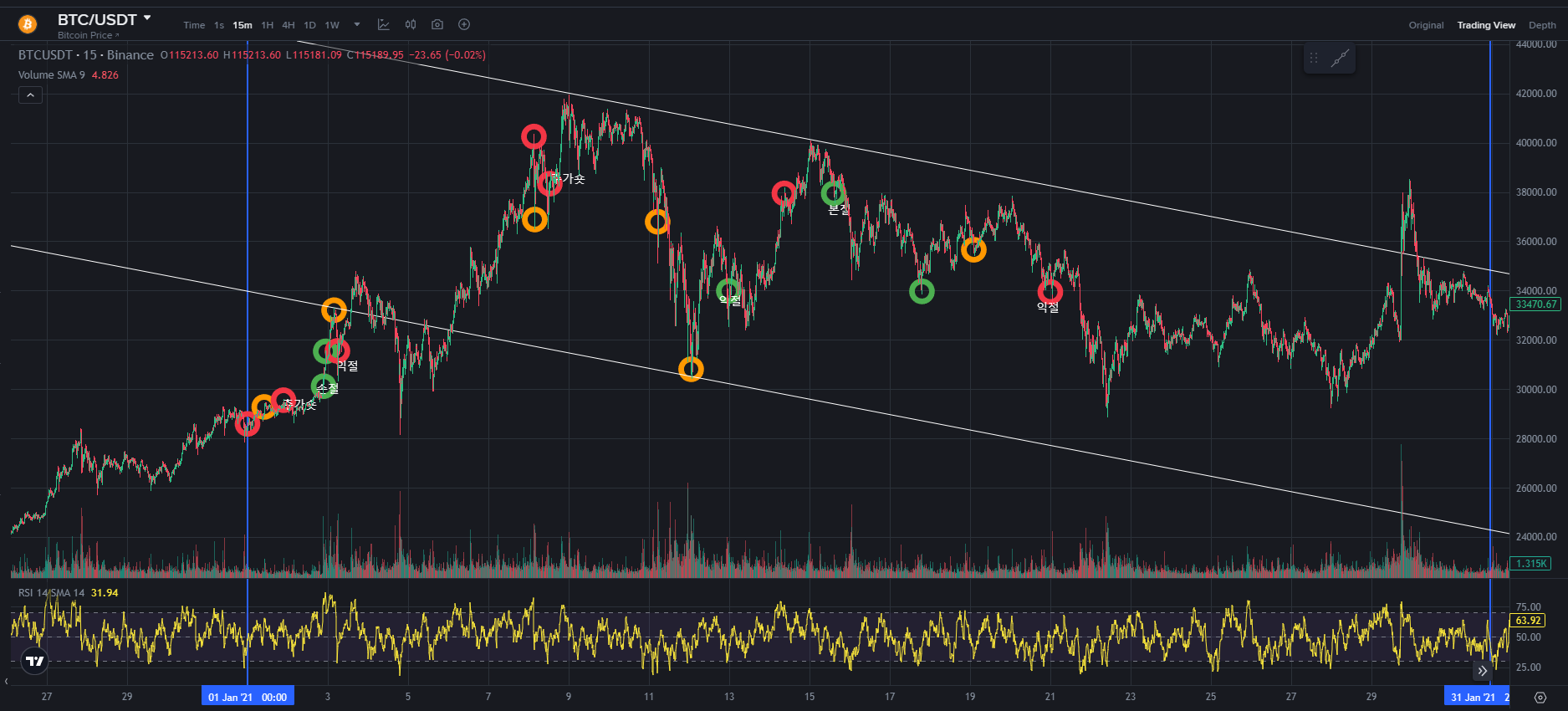Select the orange circle at the 12 Jan low
This screenshot has height=711, width=1568.
pos(691,369)
